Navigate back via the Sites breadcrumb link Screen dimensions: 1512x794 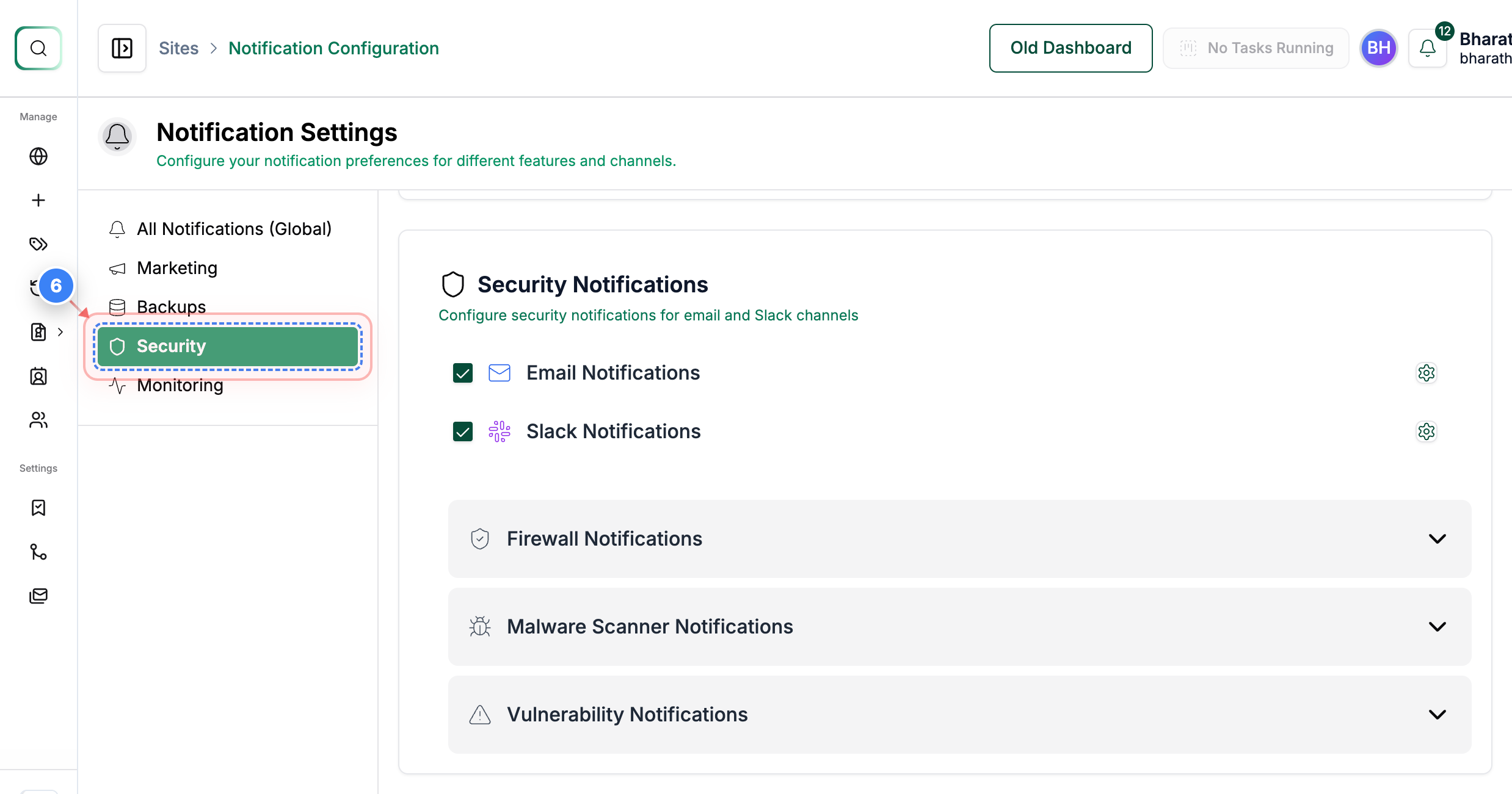179,48
